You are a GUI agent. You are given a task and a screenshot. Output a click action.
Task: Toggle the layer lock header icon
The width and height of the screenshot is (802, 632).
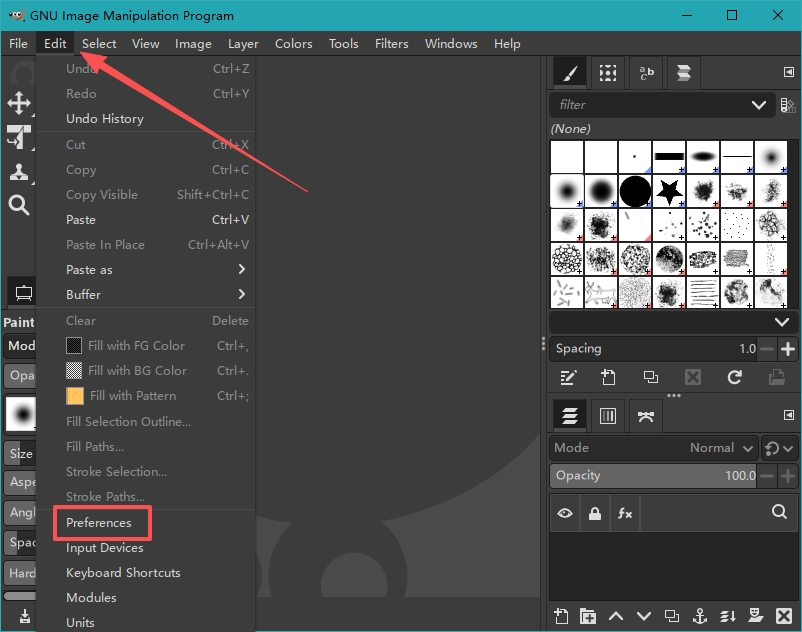594,513
